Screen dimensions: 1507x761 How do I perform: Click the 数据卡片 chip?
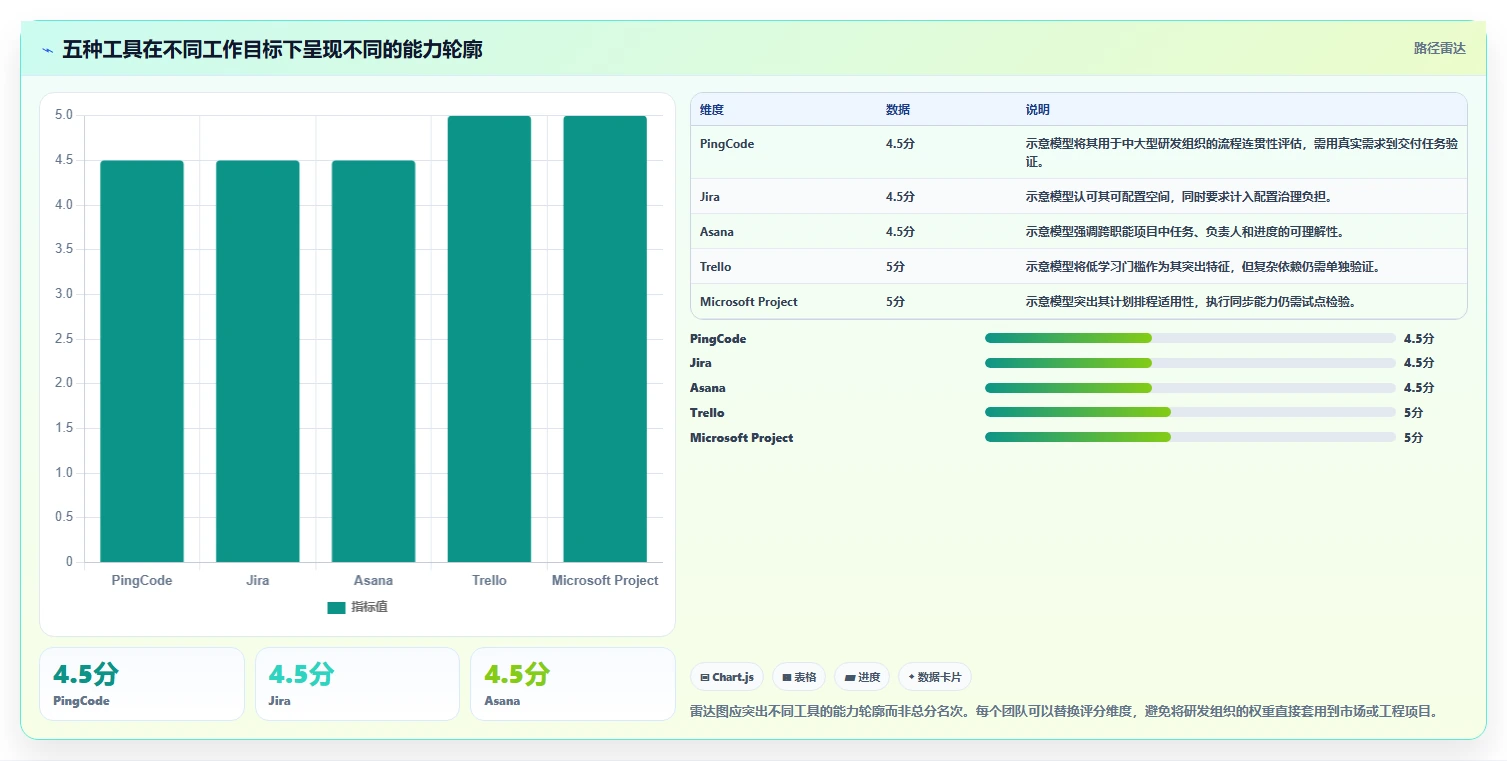coord(935,677)
